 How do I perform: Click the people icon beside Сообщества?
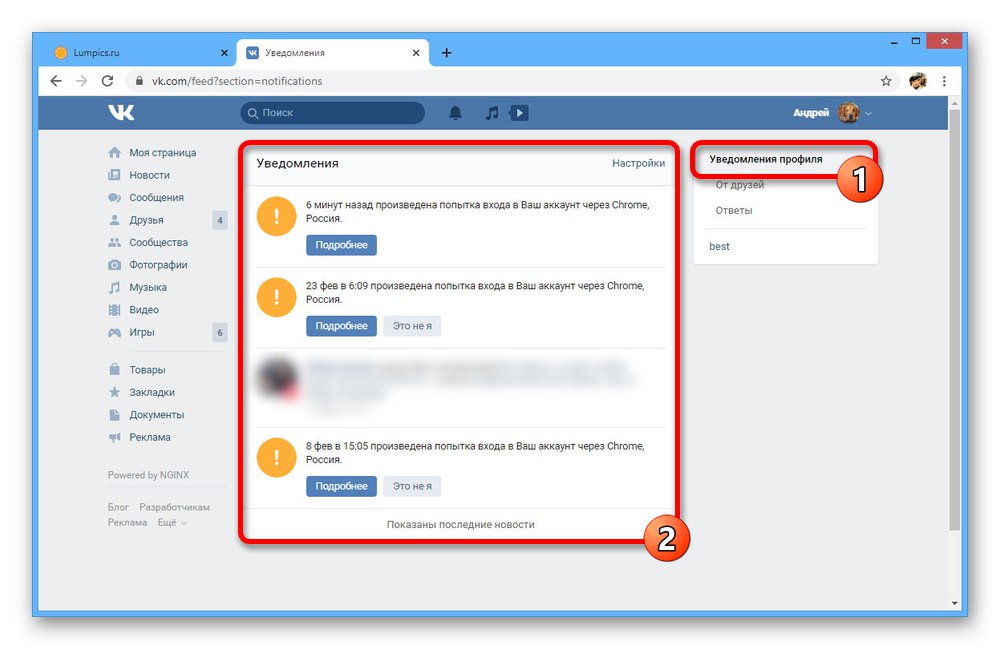(114, 242)
